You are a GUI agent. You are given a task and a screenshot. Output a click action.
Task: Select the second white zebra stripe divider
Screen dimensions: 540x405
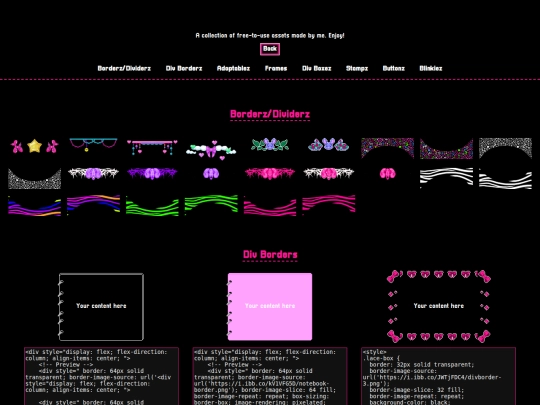(x=505, y=178)
